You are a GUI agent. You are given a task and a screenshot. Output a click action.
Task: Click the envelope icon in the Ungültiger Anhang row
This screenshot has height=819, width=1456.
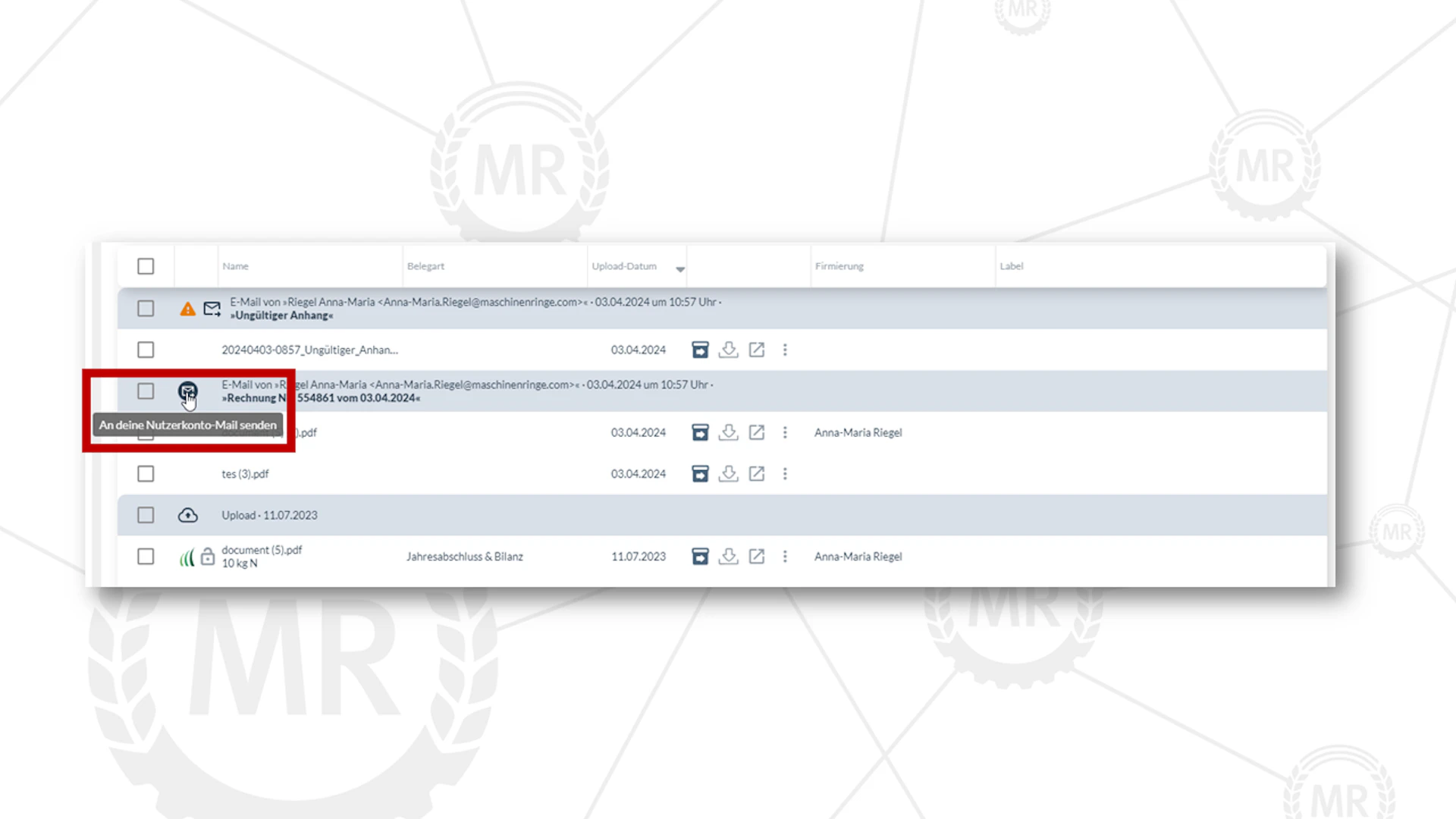point(212,309)
